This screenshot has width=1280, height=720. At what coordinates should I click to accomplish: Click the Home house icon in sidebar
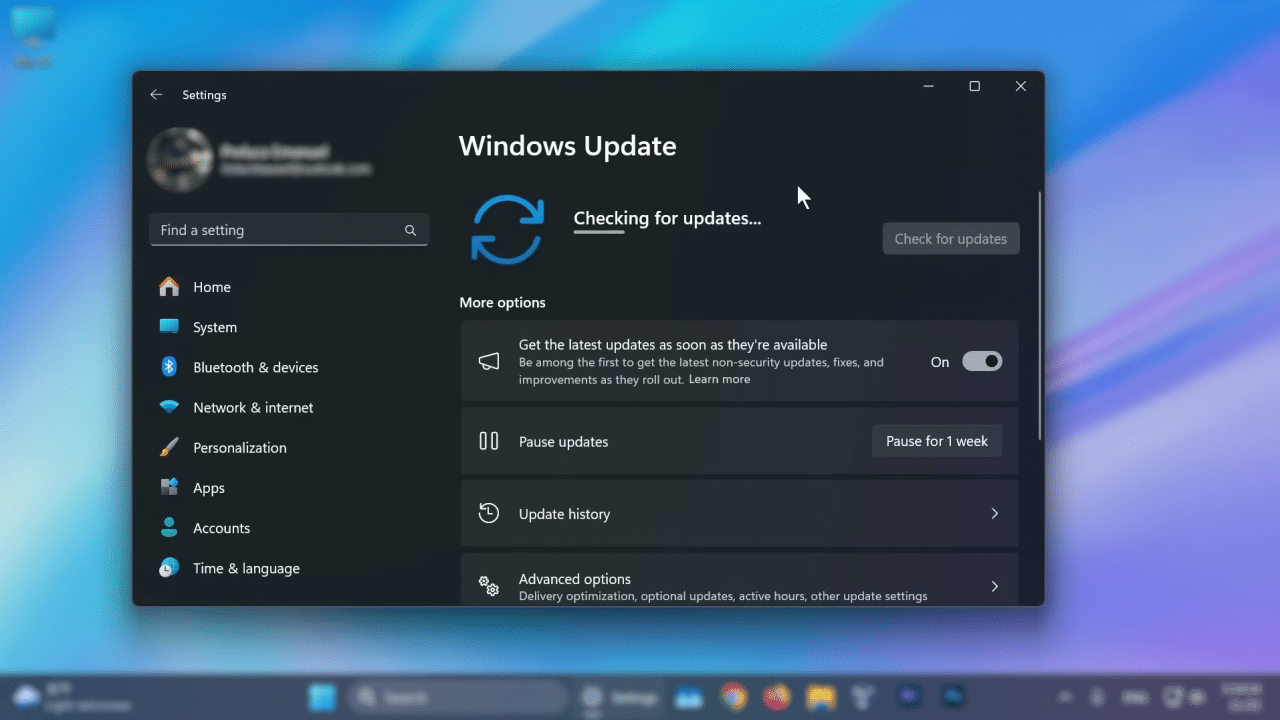point(169,287)
